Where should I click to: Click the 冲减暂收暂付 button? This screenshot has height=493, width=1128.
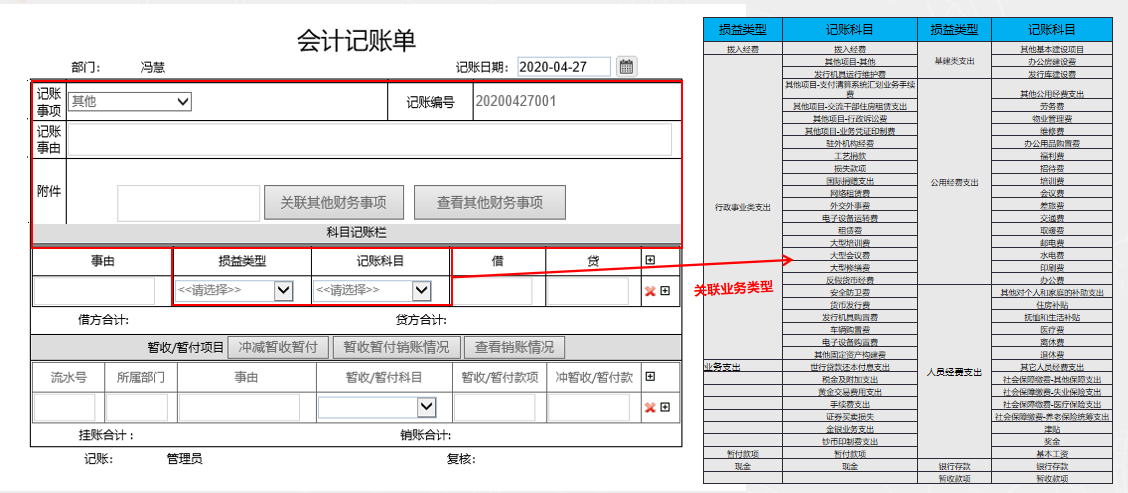click(278, 347)
